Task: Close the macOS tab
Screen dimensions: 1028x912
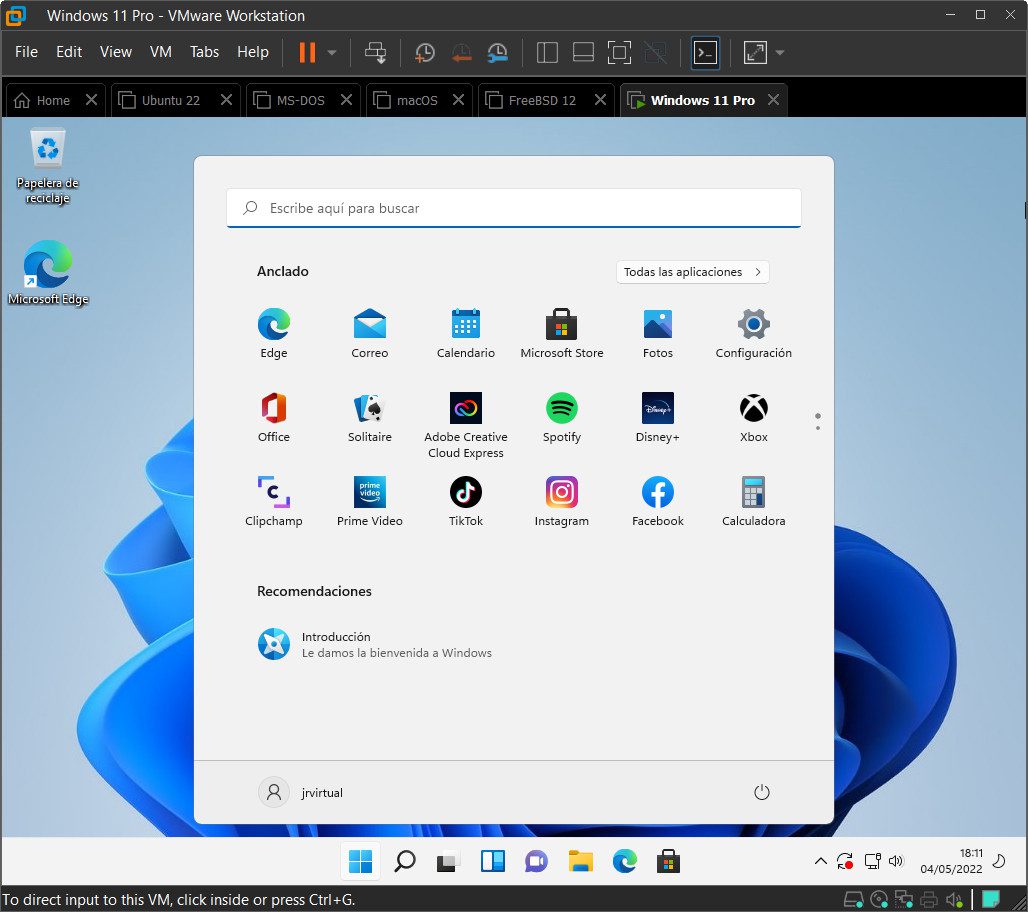Action: [458, 100]
